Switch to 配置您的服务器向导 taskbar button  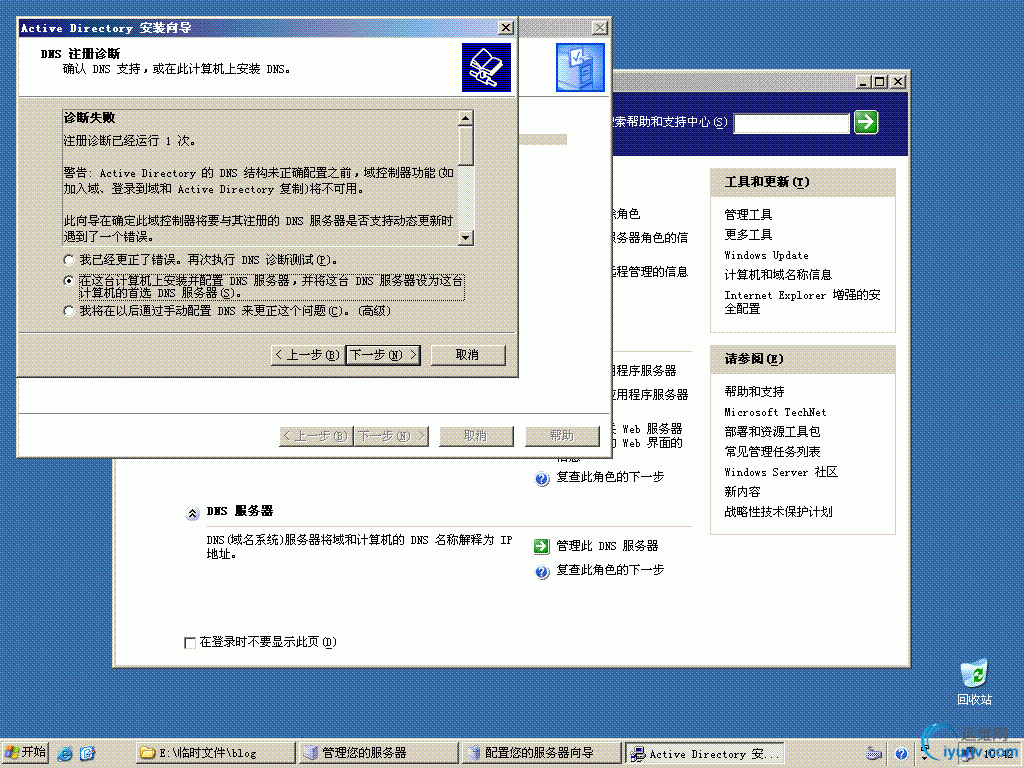pyautogui.click(x=541, y=754)
